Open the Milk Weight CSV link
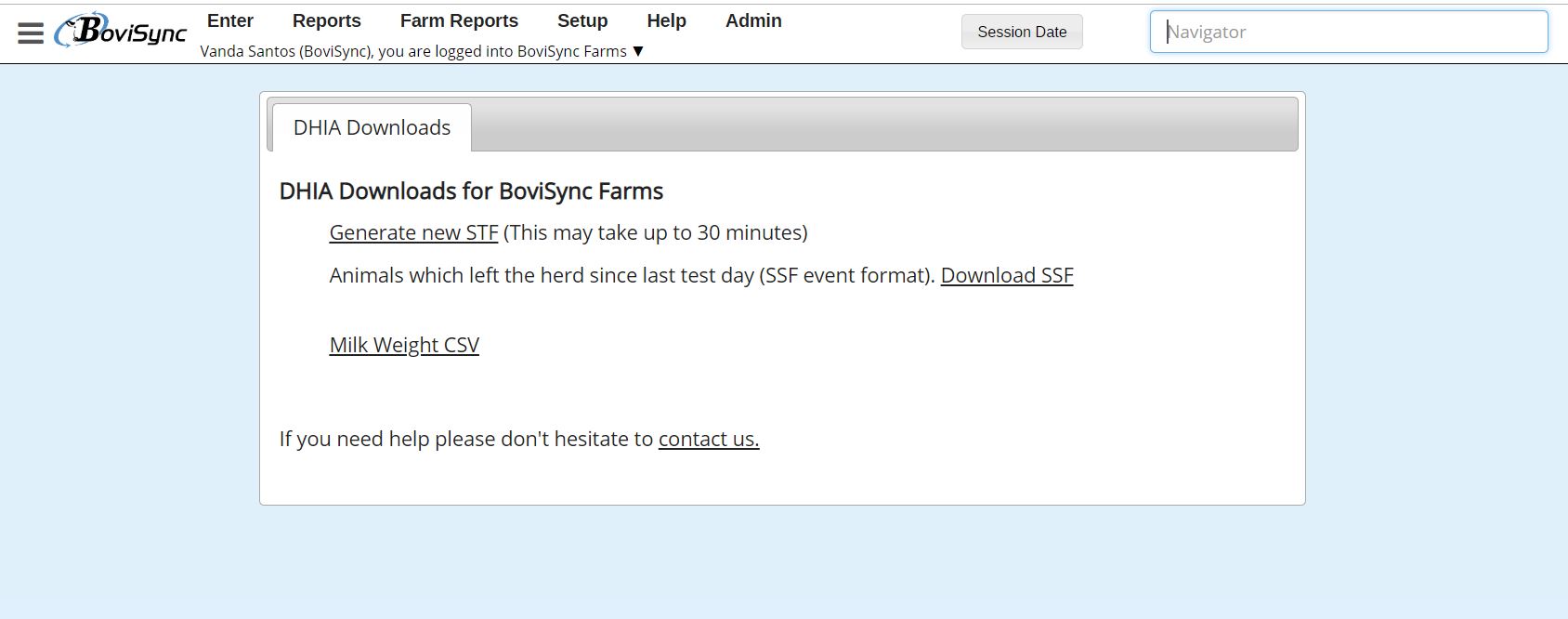 click(404, 345)
